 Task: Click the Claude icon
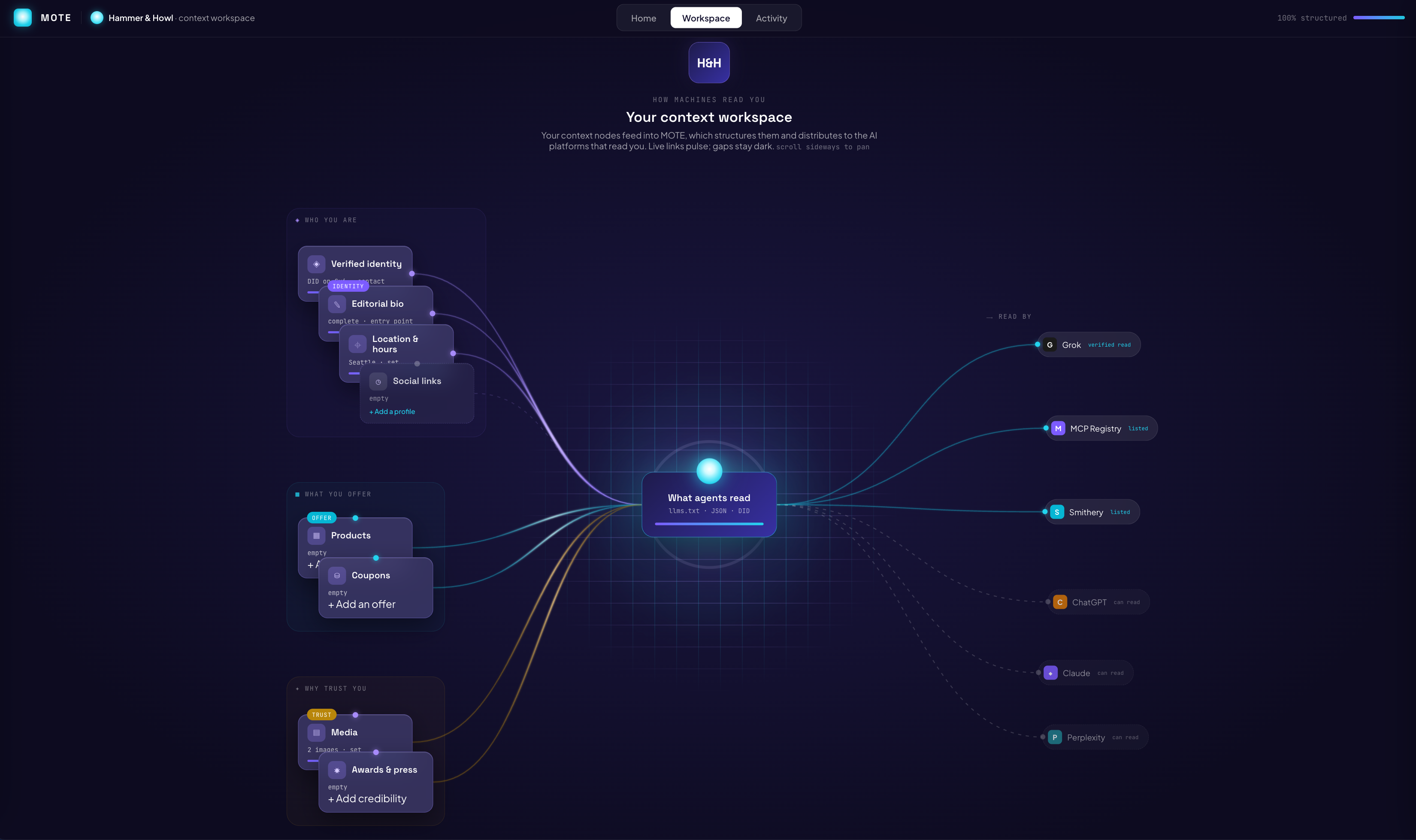[x=1050, y=673]
